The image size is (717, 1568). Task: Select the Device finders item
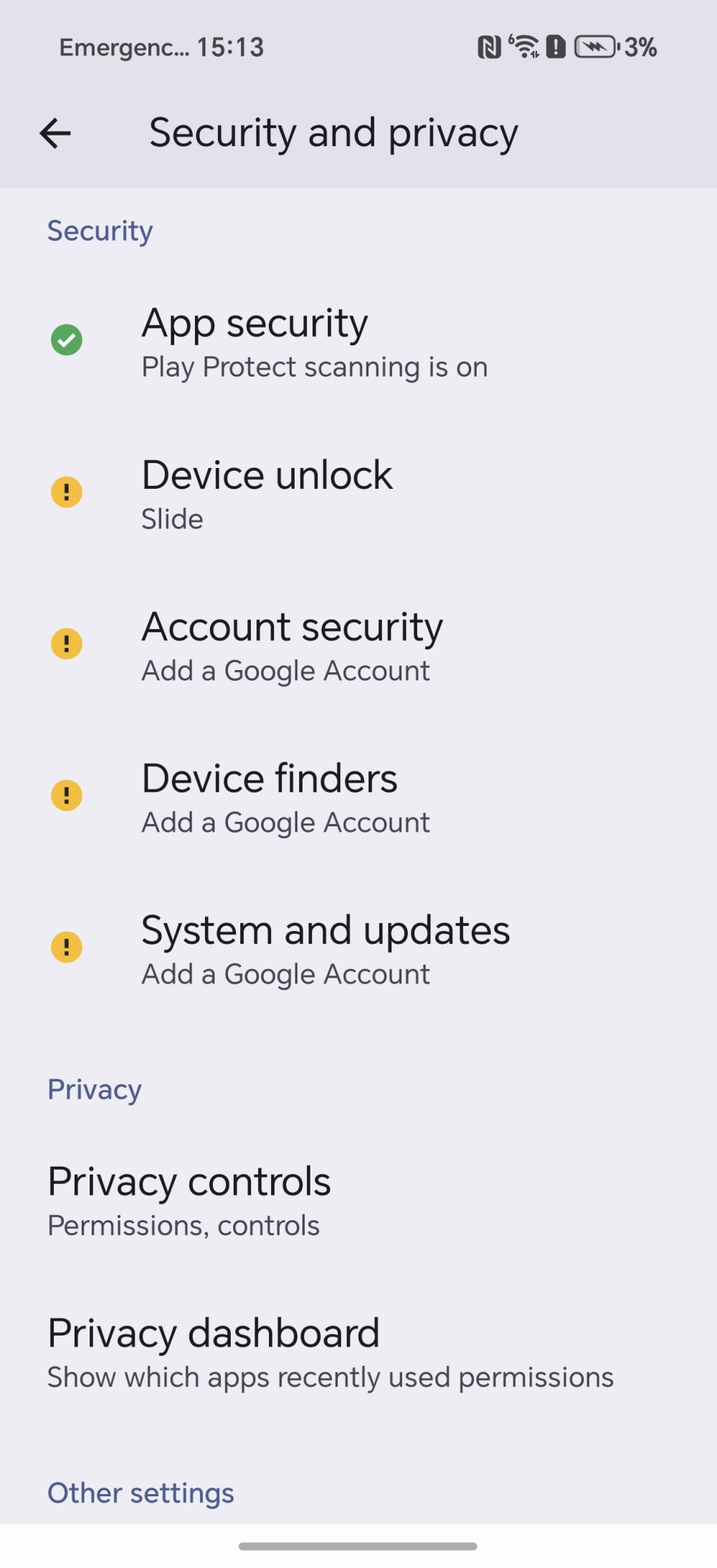coord(358,797)
